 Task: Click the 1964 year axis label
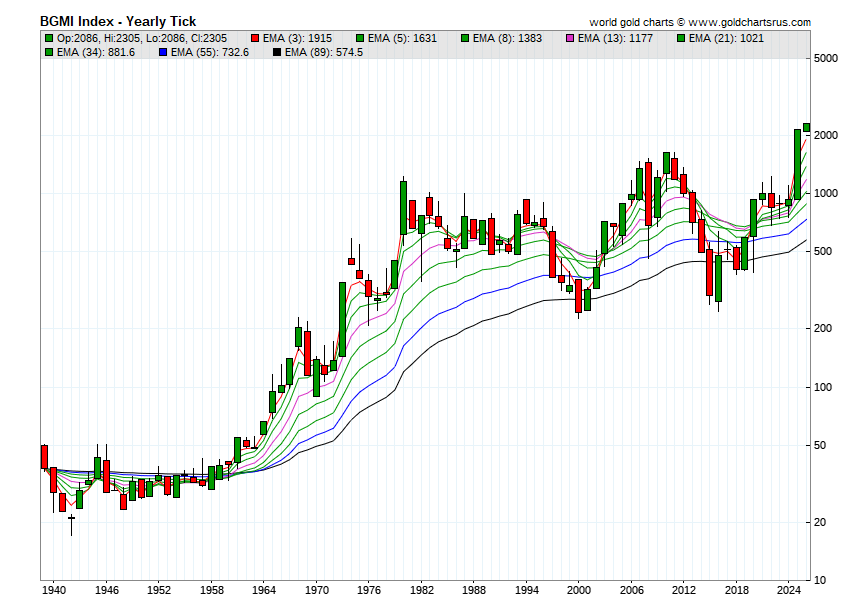point(264,590)
